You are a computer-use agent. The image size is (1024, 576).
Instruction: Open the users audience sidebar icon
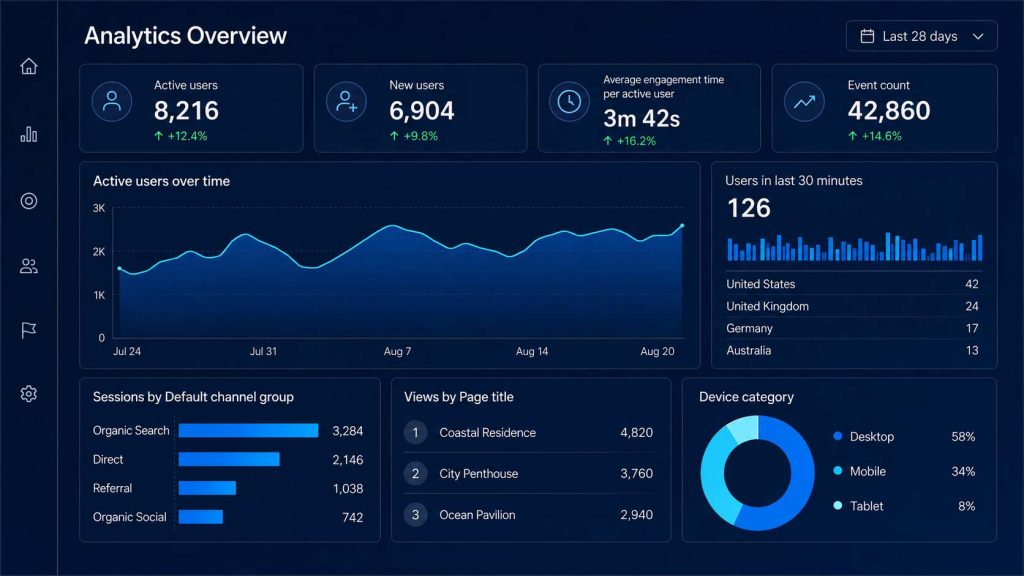(28, 266)
